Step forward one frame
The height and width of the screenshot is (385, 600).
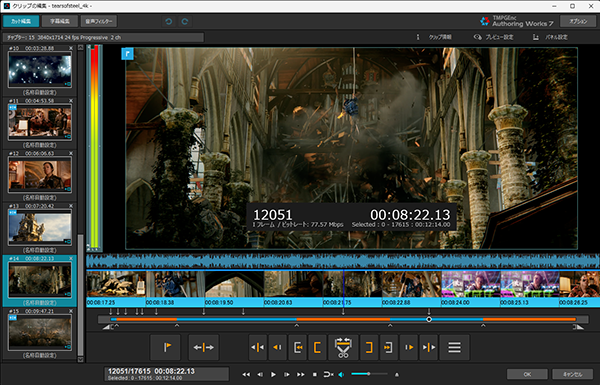pos(287,374)
